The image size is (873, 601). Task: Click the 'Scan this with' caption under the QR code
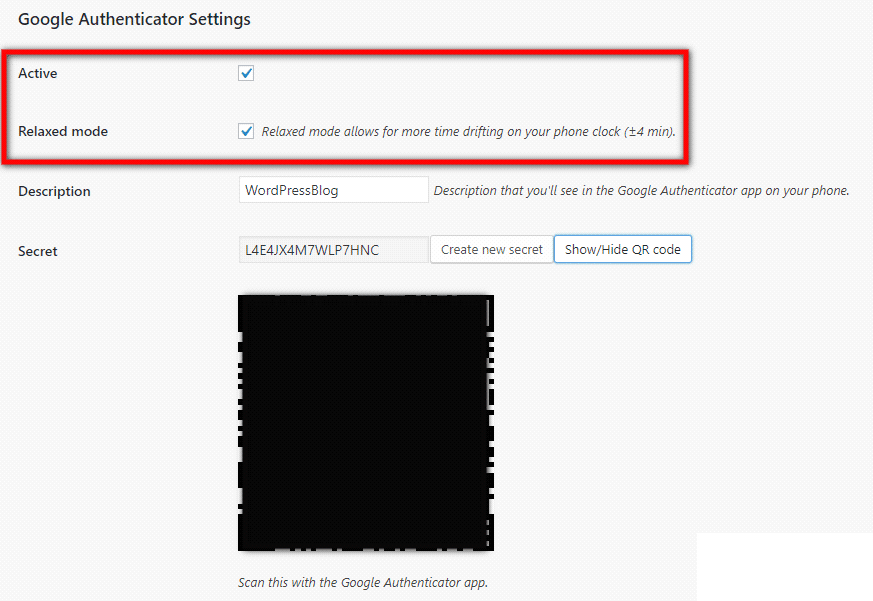(x=362, y=582)
